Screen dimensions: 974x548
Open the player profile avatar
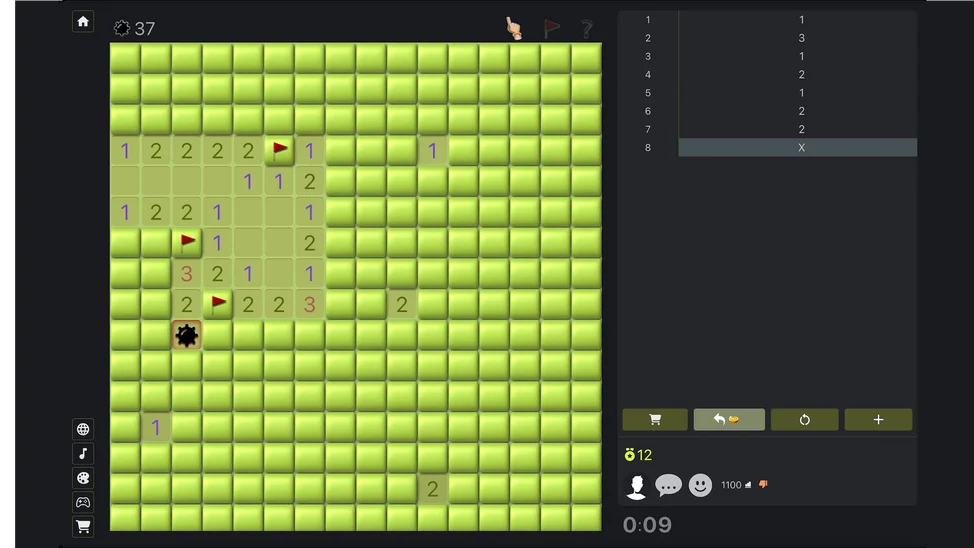636,486
